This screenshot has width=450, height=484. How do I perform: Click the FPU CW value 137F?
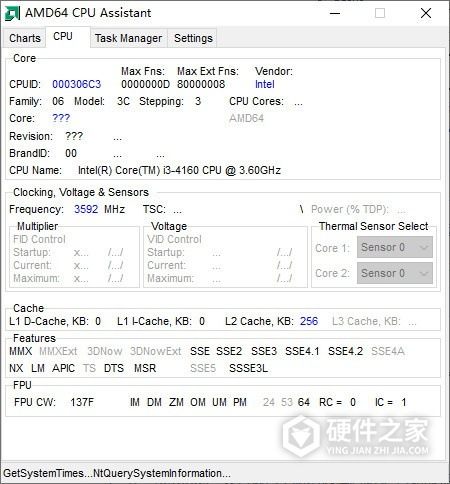[82, 402]
